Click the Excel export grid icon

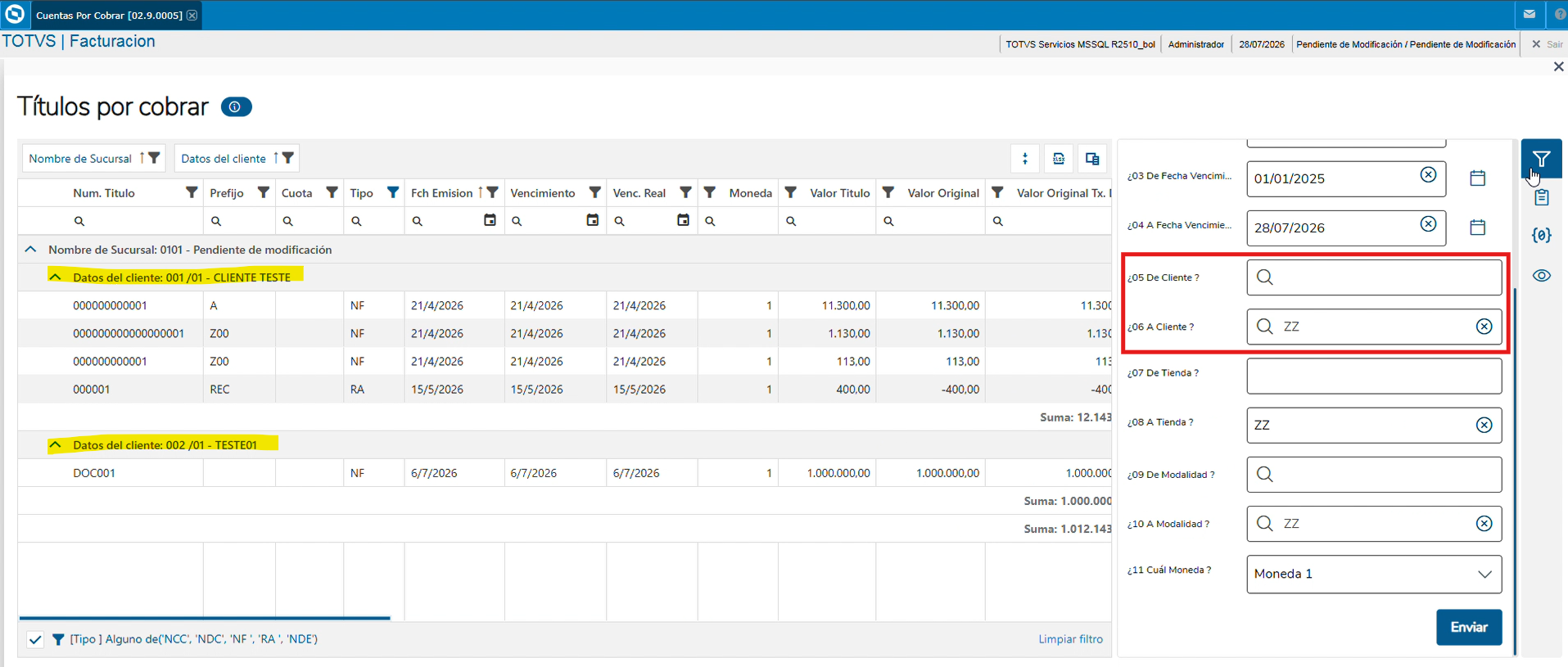(1059, 159)
